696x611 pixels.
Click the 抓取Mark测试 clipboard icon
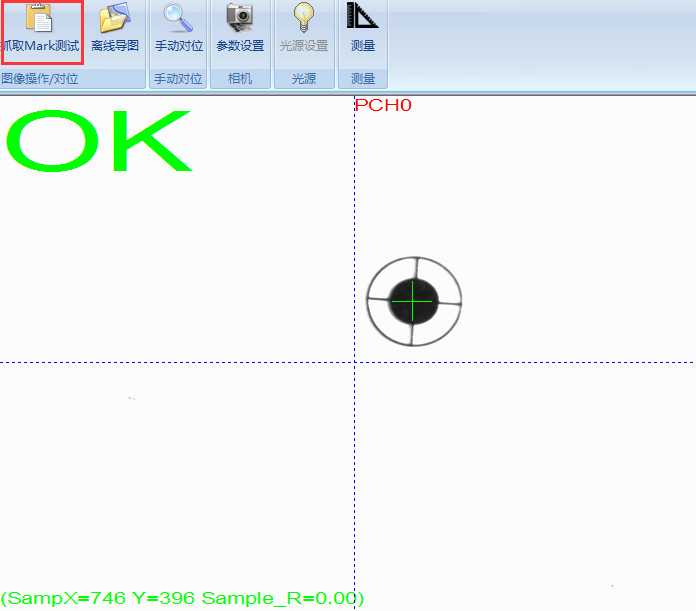pos(40,19)
